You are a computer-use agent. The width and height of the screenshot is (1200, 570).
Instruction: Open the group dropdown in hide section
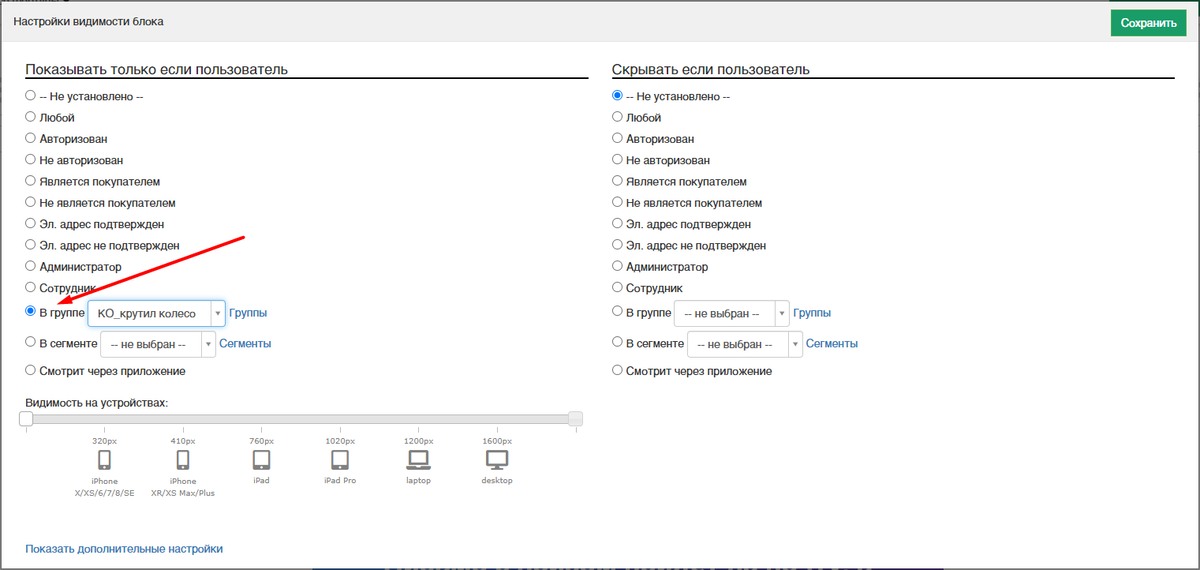[731, 313]
